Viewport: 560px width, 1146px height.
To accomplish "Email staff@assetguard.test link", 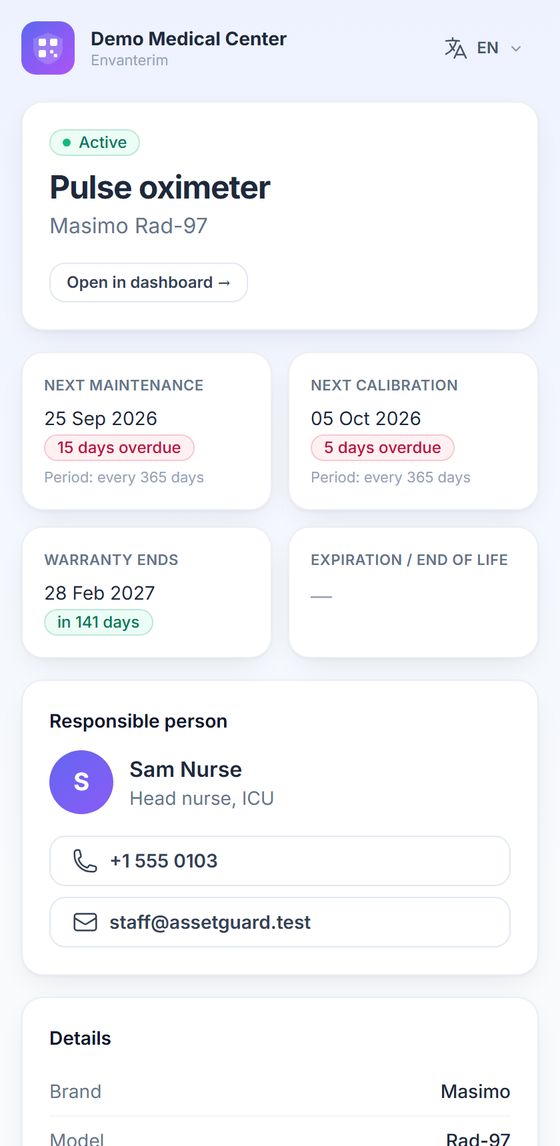I will pos(280,922).
